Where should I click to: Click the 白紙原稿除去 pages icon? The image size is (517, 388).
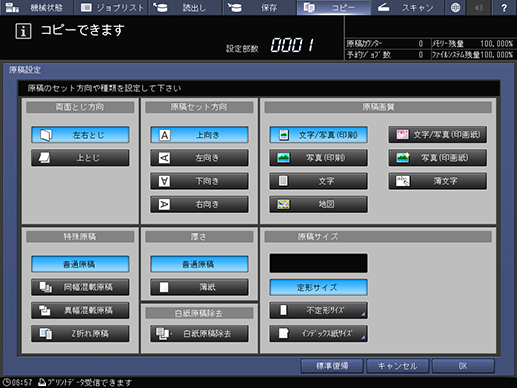(x=163, y=334)
